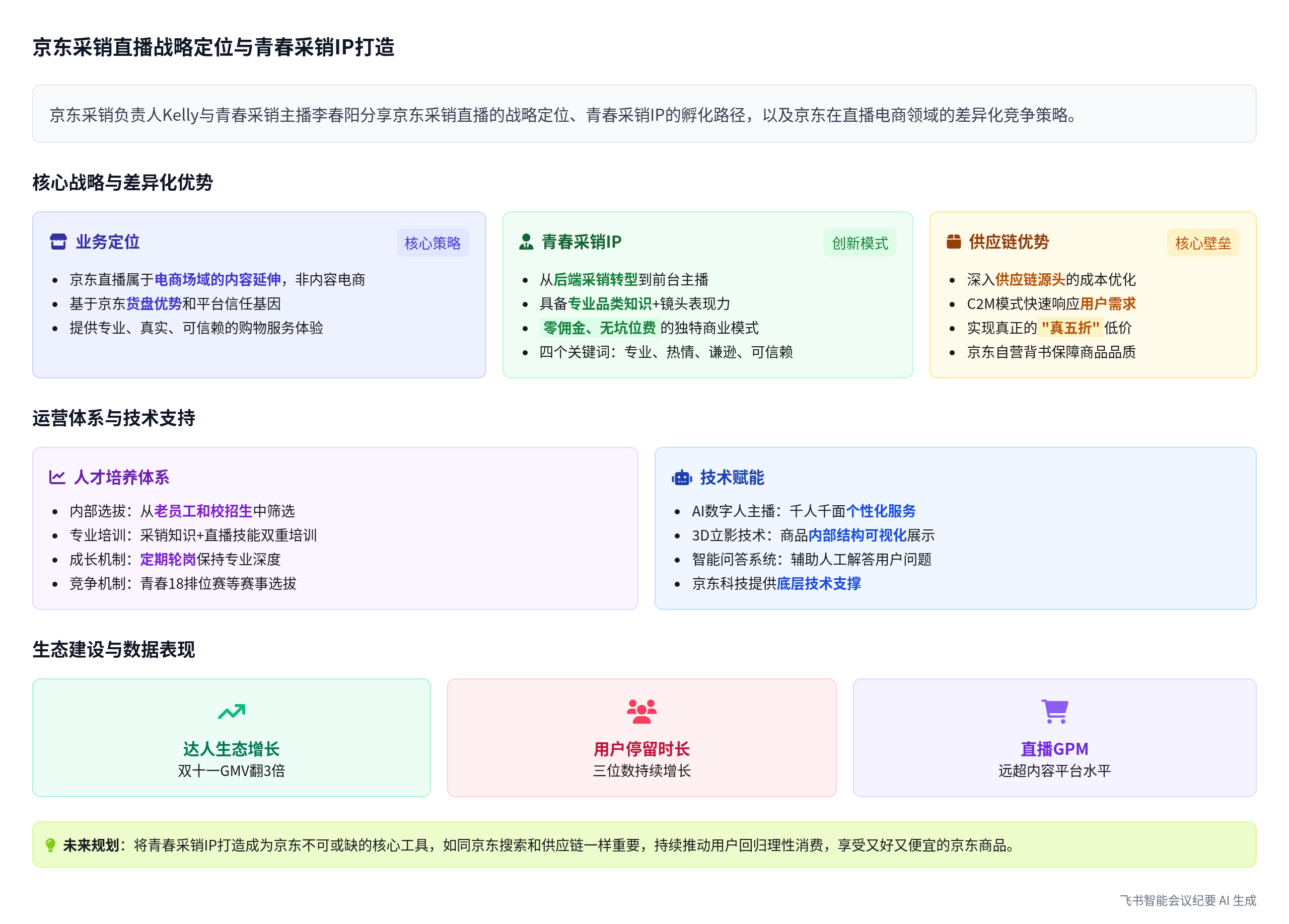
Task: Click the 创新模式 tag
Action: pyautogui.click(x=860, y=243)
